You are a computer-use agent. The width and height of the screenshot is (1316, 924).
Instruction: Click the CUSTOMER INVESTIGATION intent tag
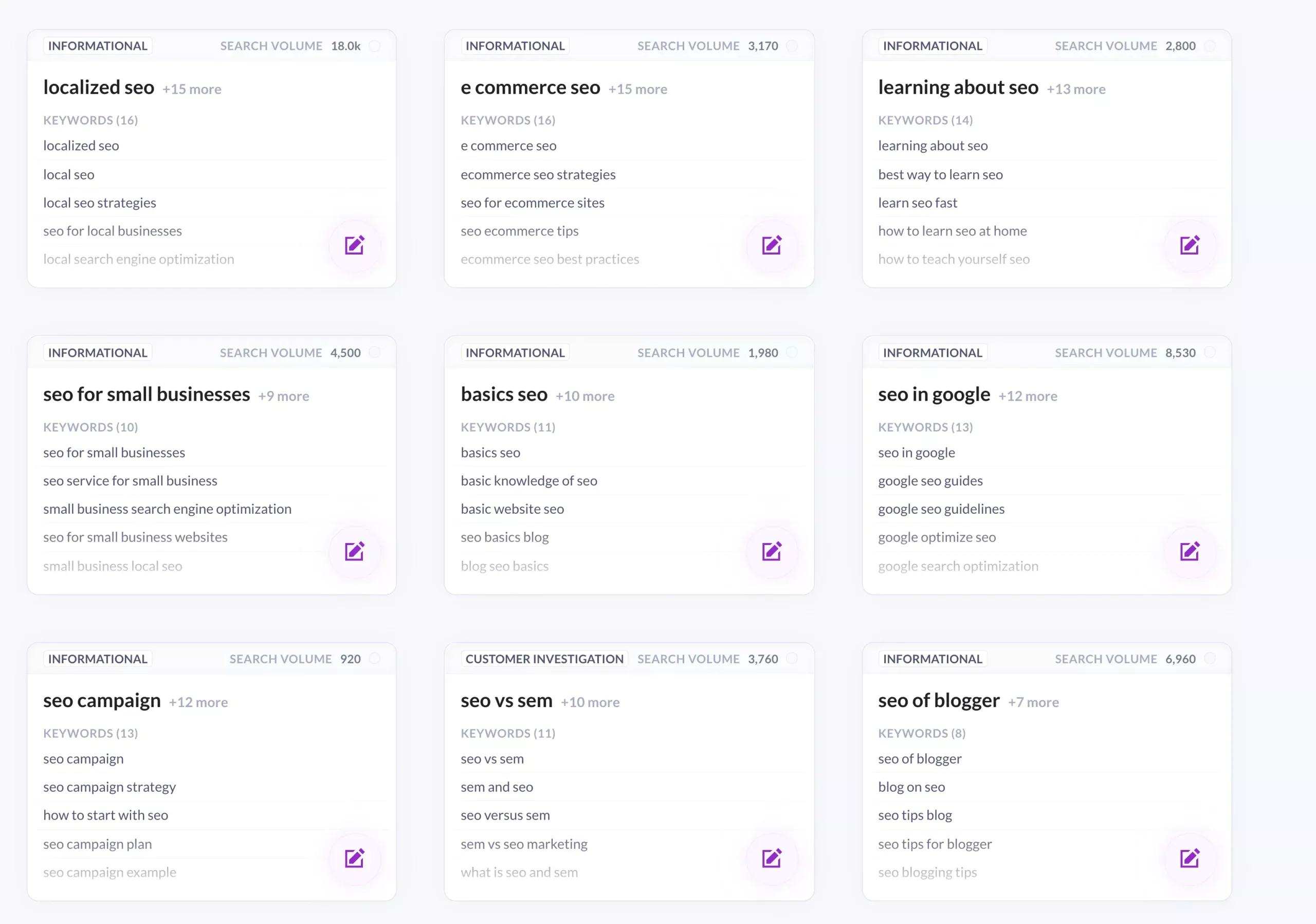pos(544,659)
